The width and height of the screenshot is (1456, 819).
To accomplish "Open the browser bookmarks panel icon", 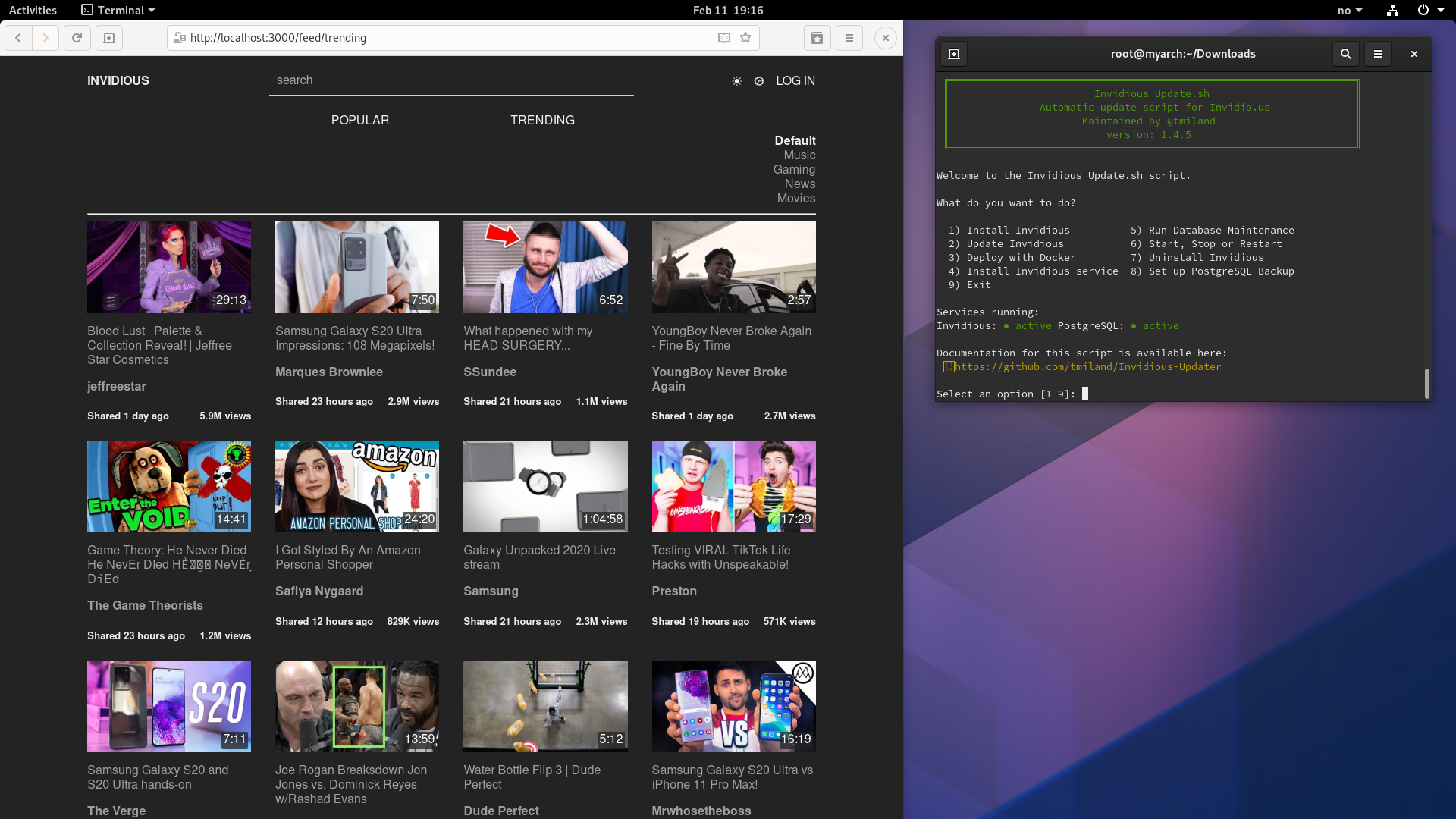I will pyautogui.click(x=817, y=38).
